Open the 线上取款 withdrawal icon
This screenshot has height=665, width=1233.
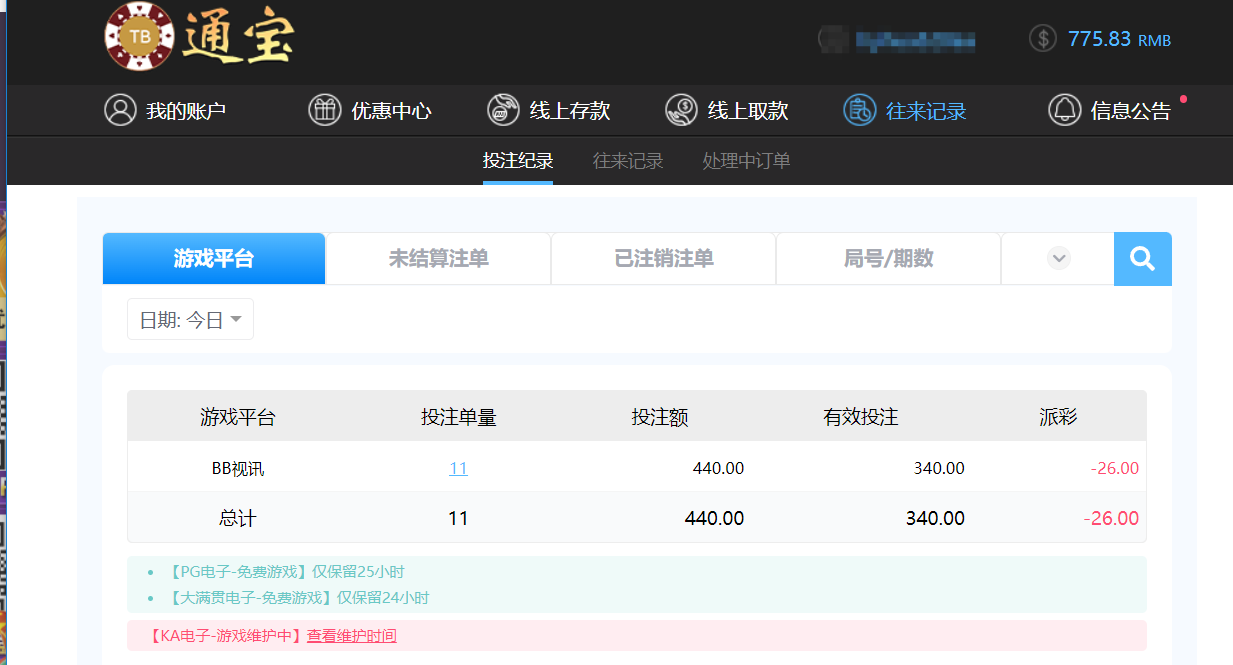click(x=681, y=110)
